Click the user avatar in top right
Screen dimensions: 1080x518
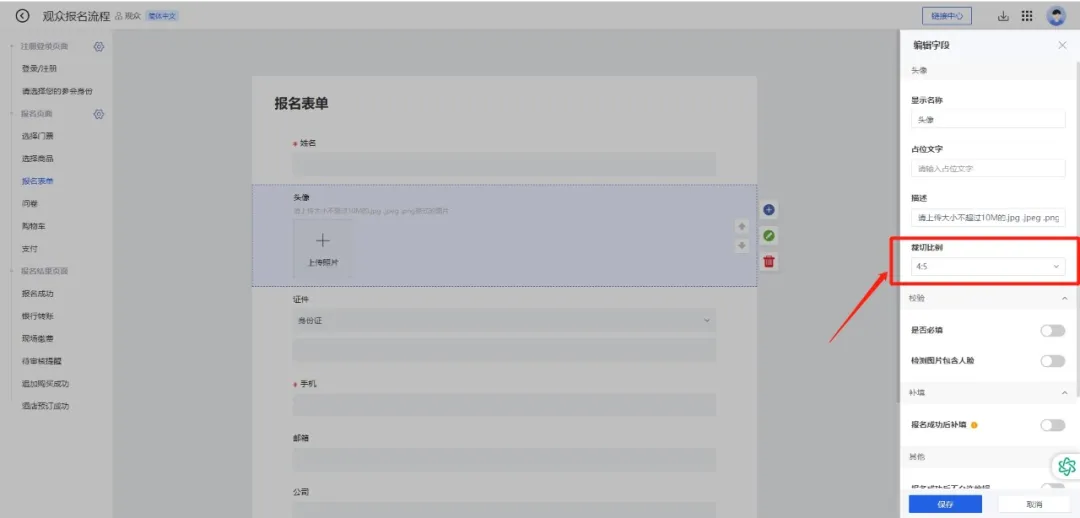click(1056, 16)
